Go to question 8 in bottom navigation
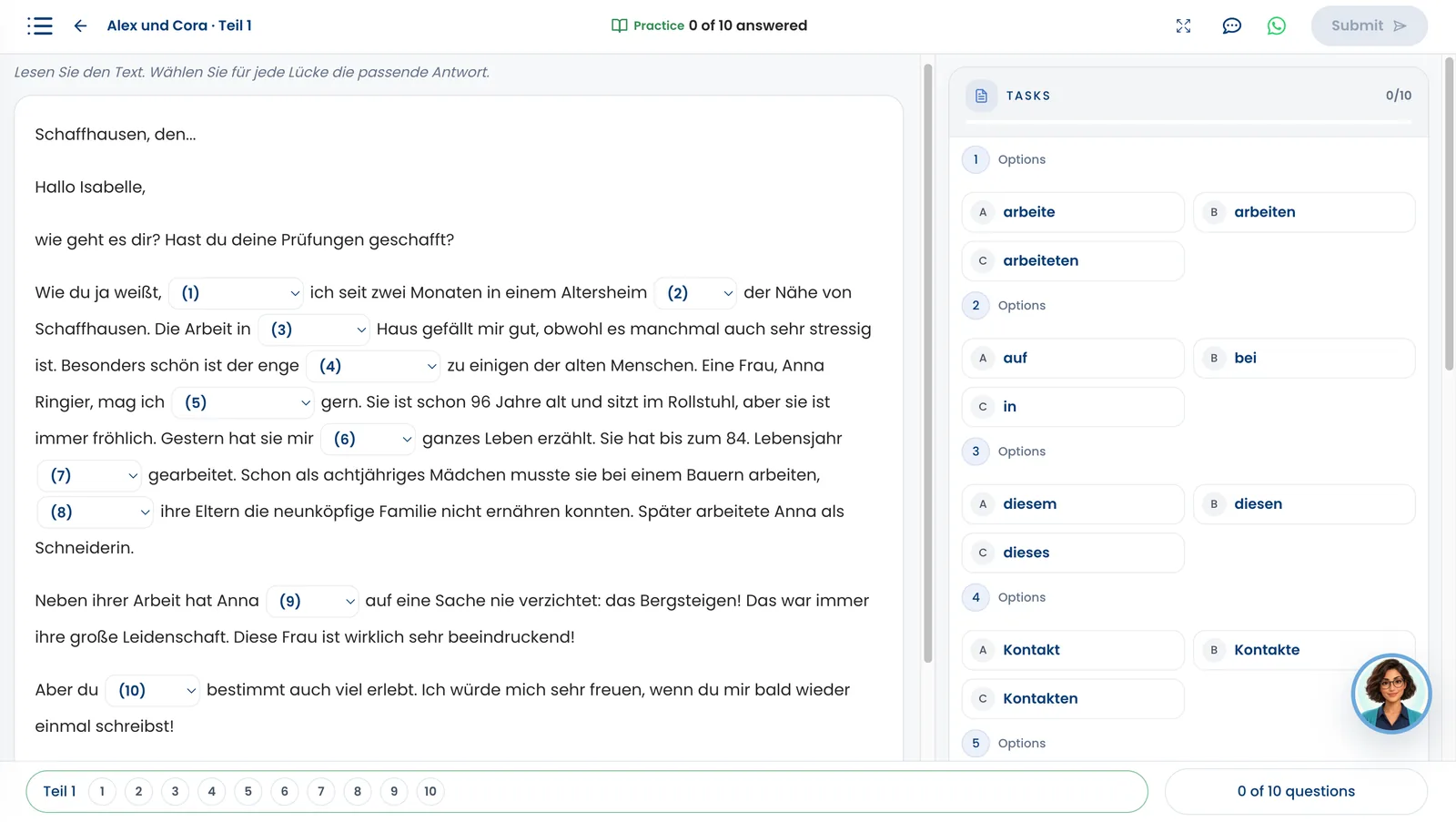The height and width of the screenshot is (822, 1456). [x=358, y=791]
